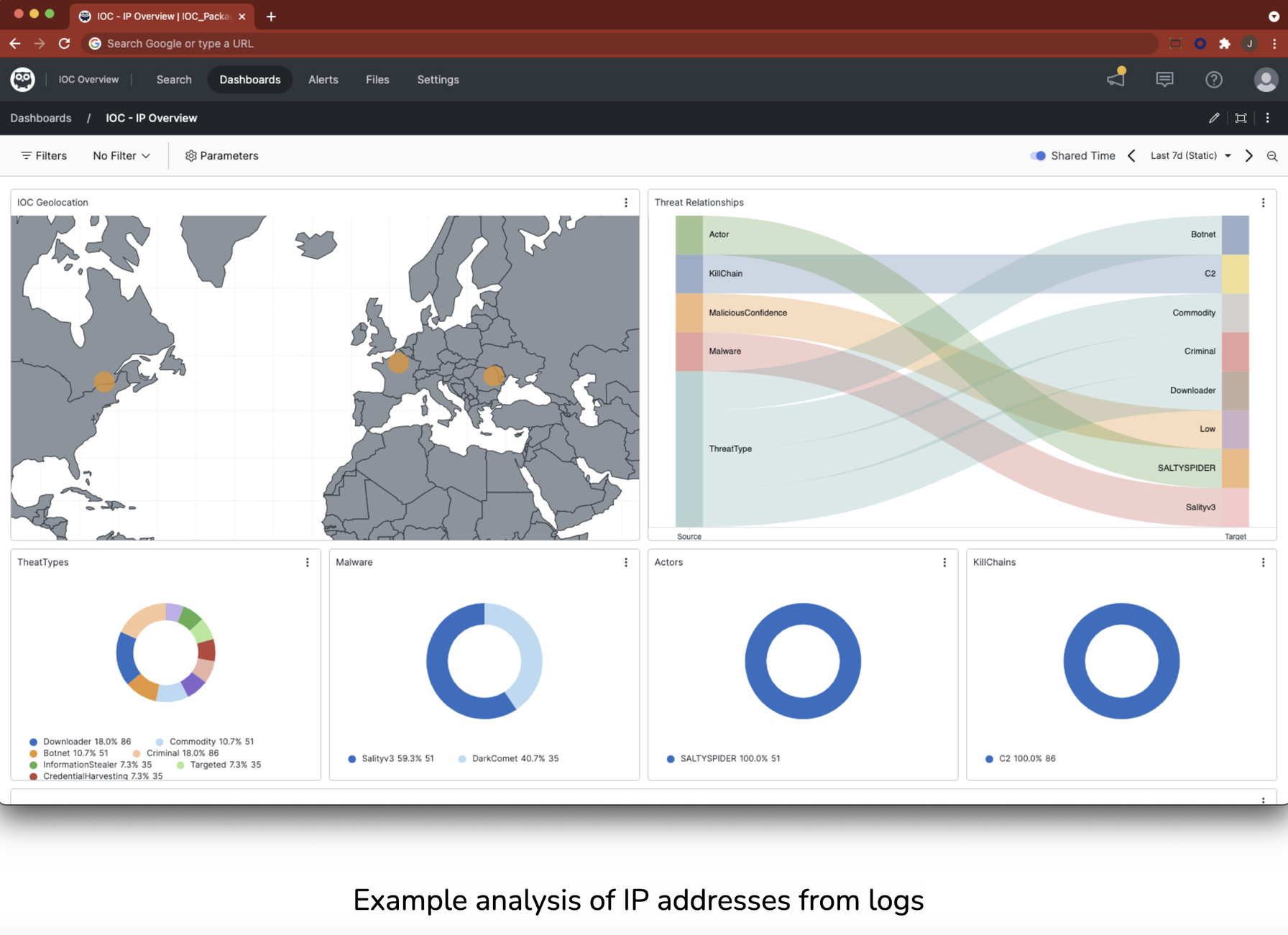Open the fullscreen dashboard view icon
This screenshot has height=935, width=1288.
[x=1241, y=118]
